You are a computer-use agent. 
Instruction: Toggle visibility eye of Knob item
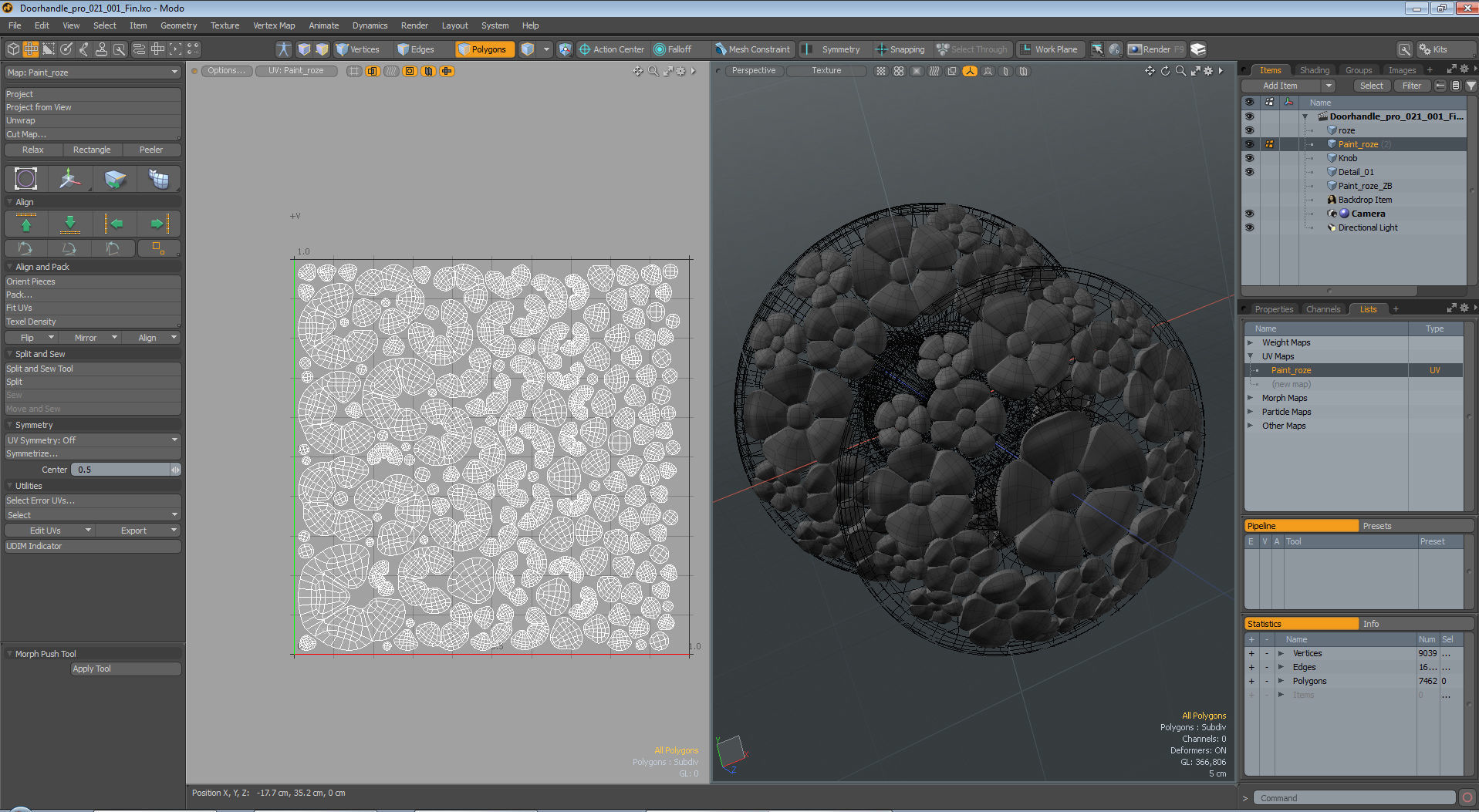1250,158
